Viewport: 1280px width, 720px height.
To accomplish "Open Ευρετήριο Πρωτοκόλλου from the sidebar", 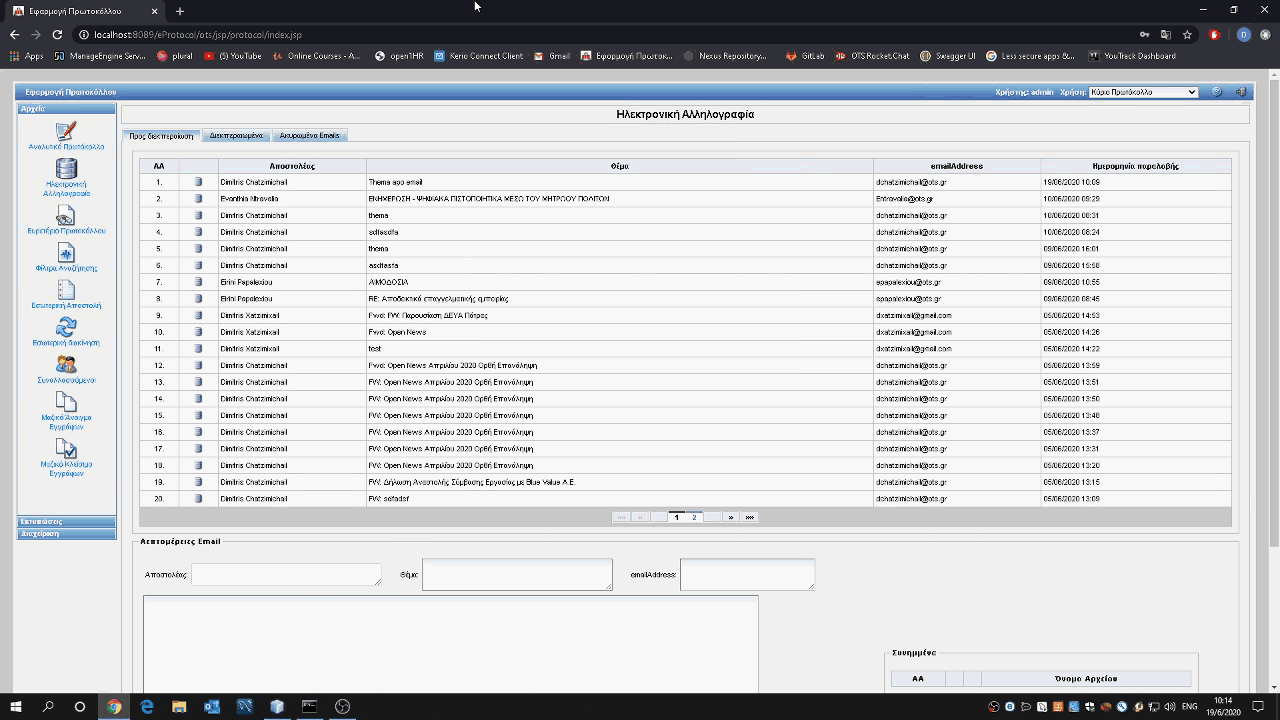I will tap(66, 216).
